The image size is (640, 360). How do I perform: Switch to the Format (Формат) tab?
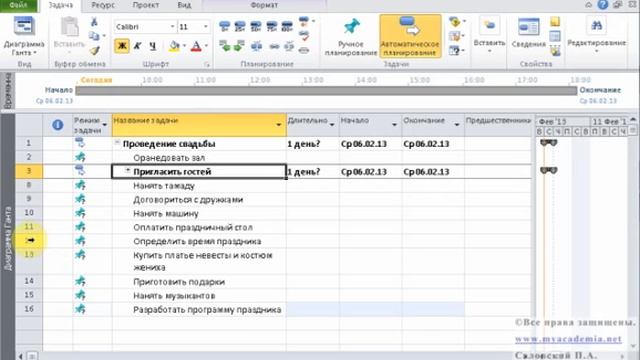264,5
